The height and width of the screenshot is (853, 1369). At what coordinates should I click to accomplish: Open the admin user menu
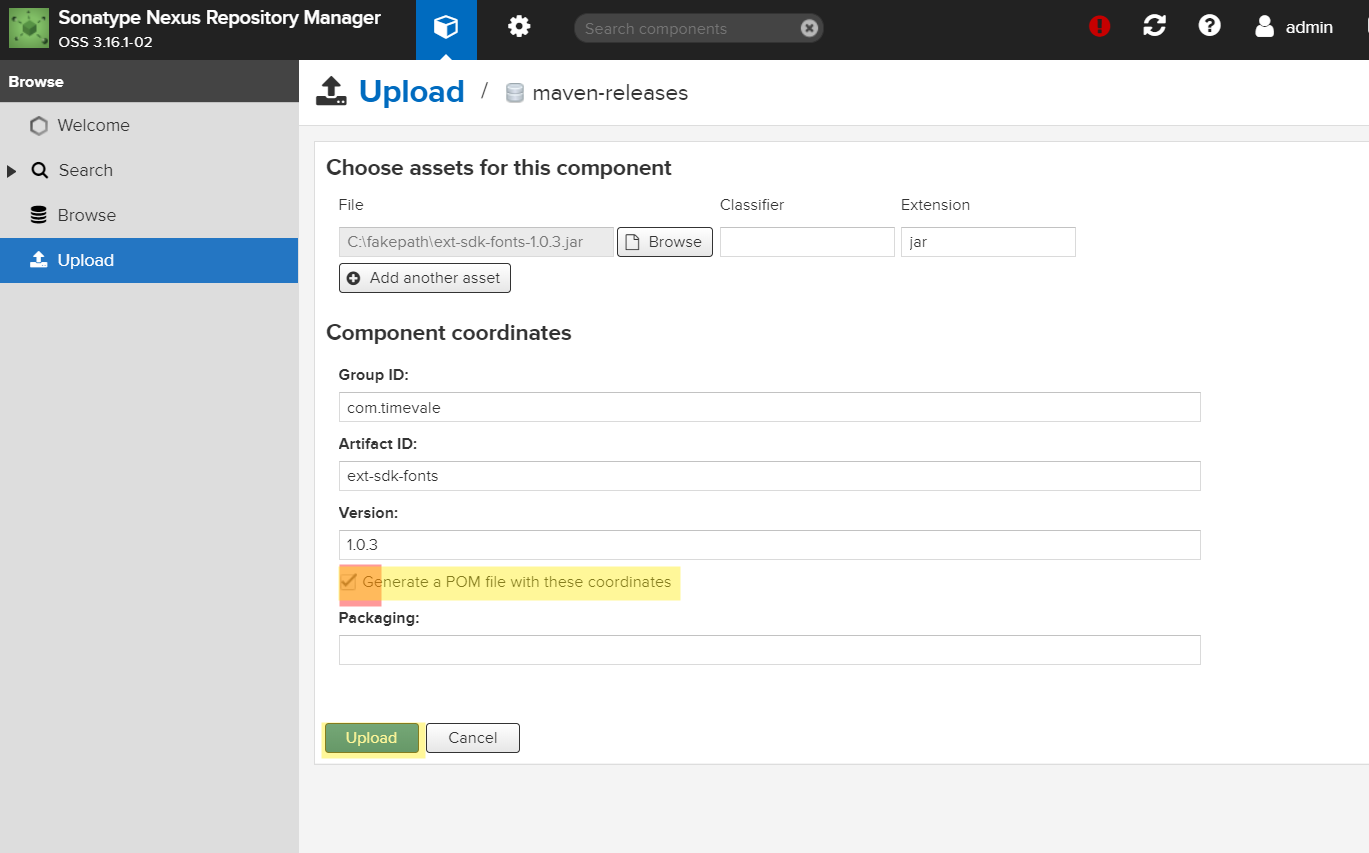point(1294,27)
